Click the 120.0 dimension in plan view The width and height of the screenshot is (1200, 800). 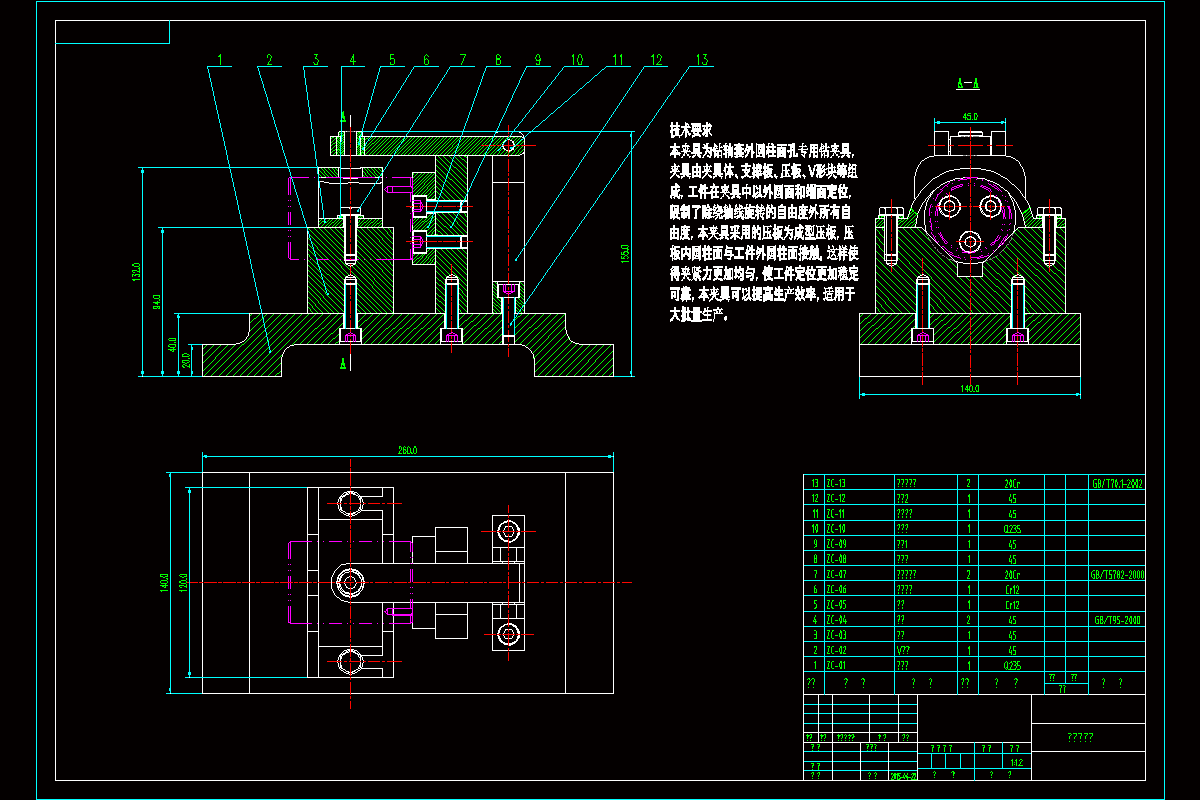pyautogui.click(x=183, y=582)
